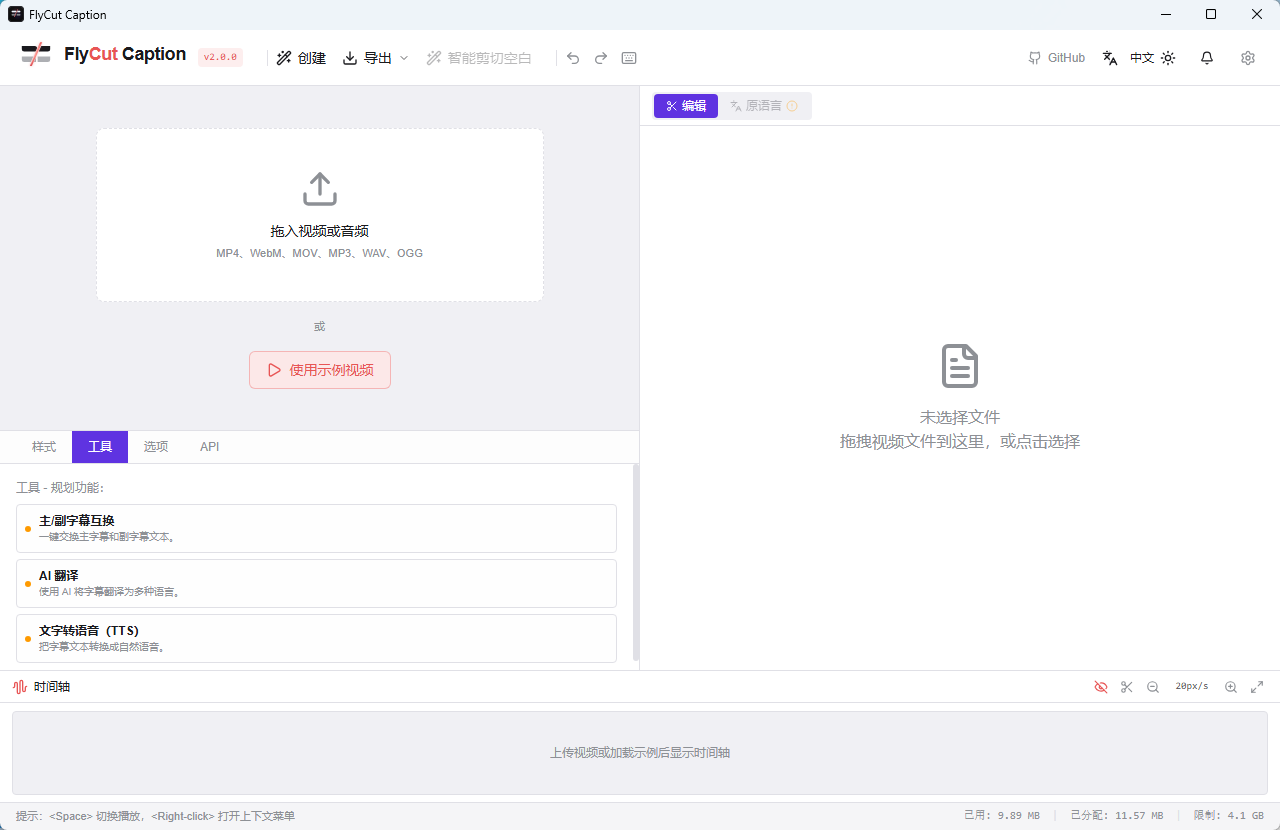Image resolution: width=1280 pixels, height=830 pixels.
Task: Choose the 主/副字幕互换 tool card
Action: click(316, 528)
